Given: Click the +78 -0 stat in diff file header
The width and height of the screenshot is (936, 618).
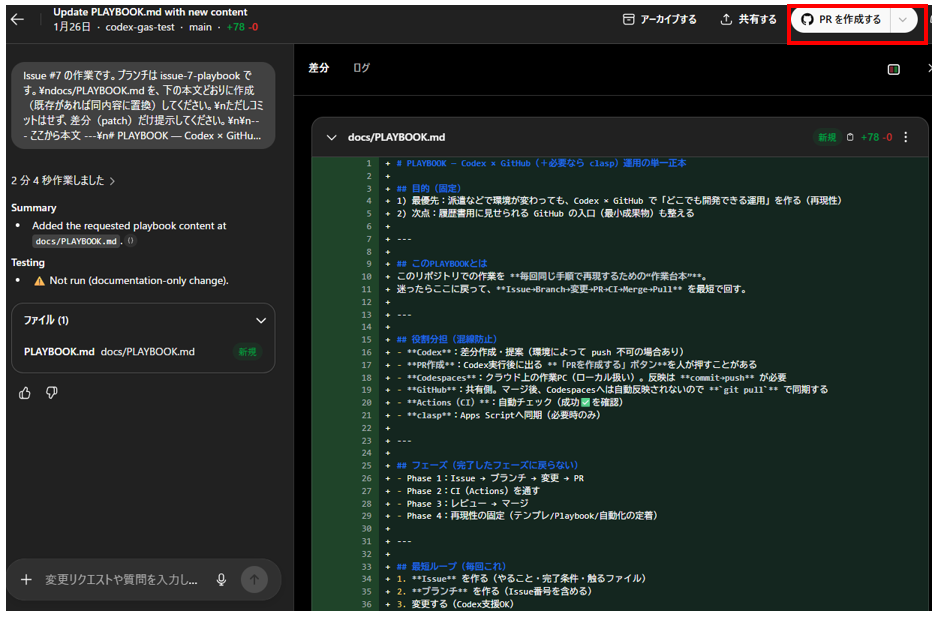Looking at the screenshot, I should pyautogui.click(x=876, y=137).
